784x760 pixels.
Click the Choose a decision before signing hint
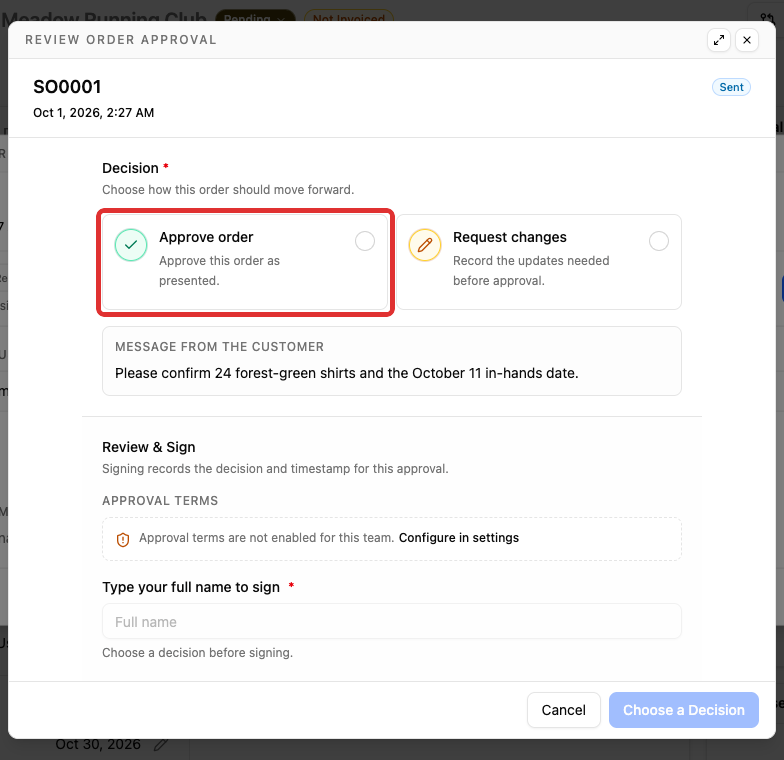(198, 652)
